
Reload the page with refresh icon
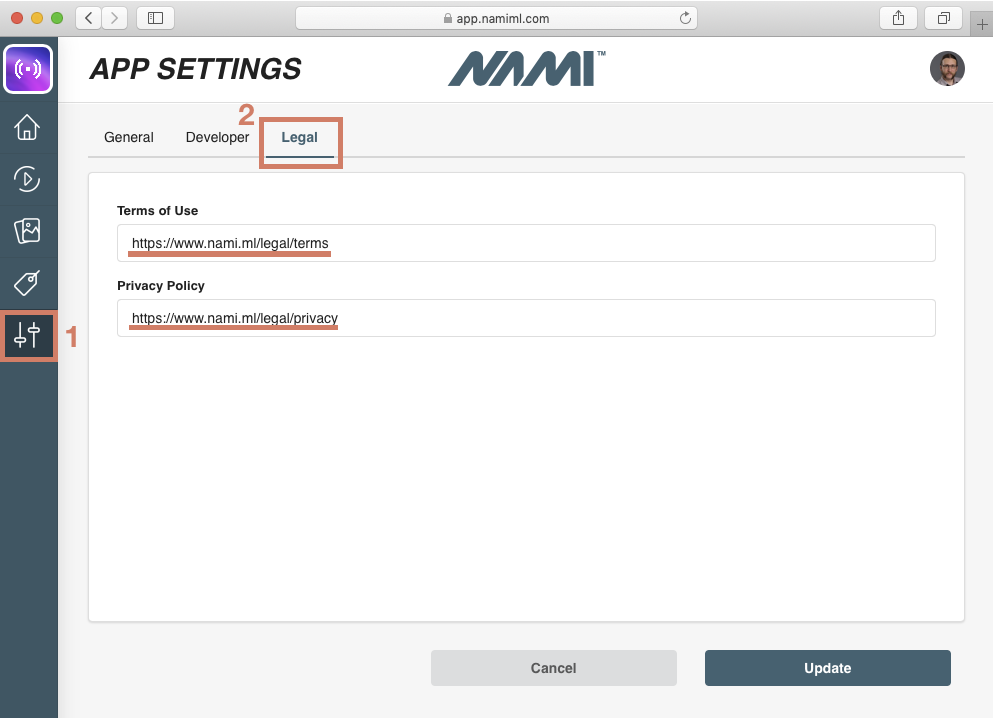[x=685, y=18]
